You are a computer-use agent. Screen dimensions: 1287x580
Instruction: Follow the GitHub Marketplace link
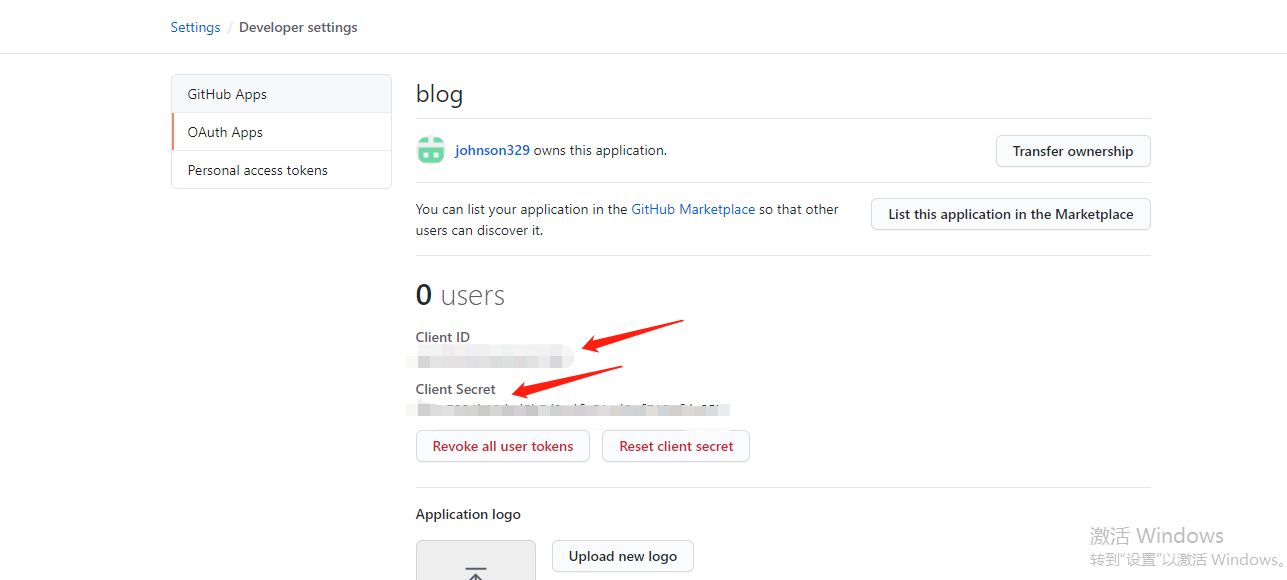[693, 209]
